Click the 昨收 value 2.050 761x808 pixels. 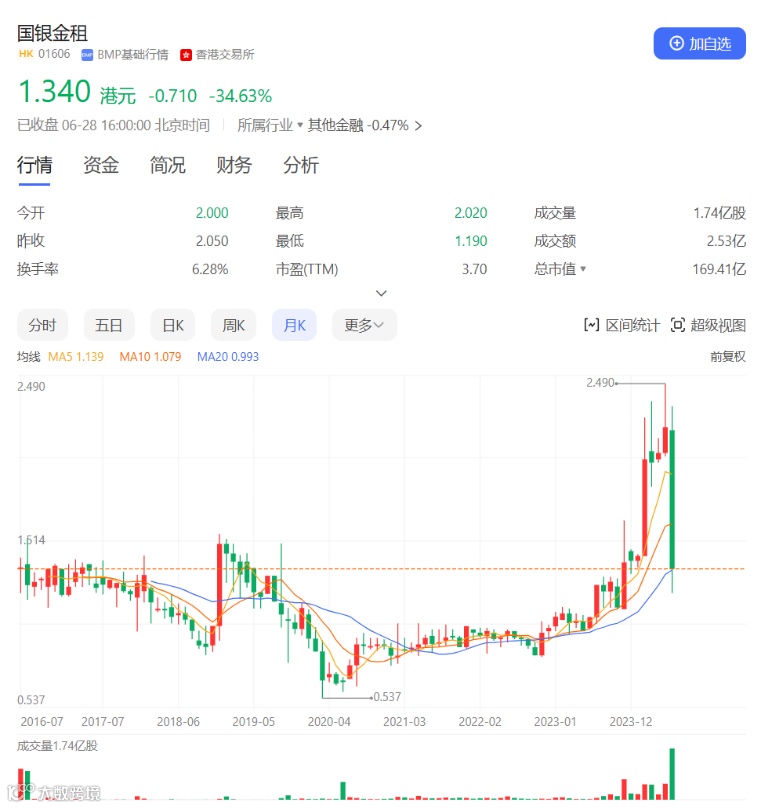(x=212, y=241)
